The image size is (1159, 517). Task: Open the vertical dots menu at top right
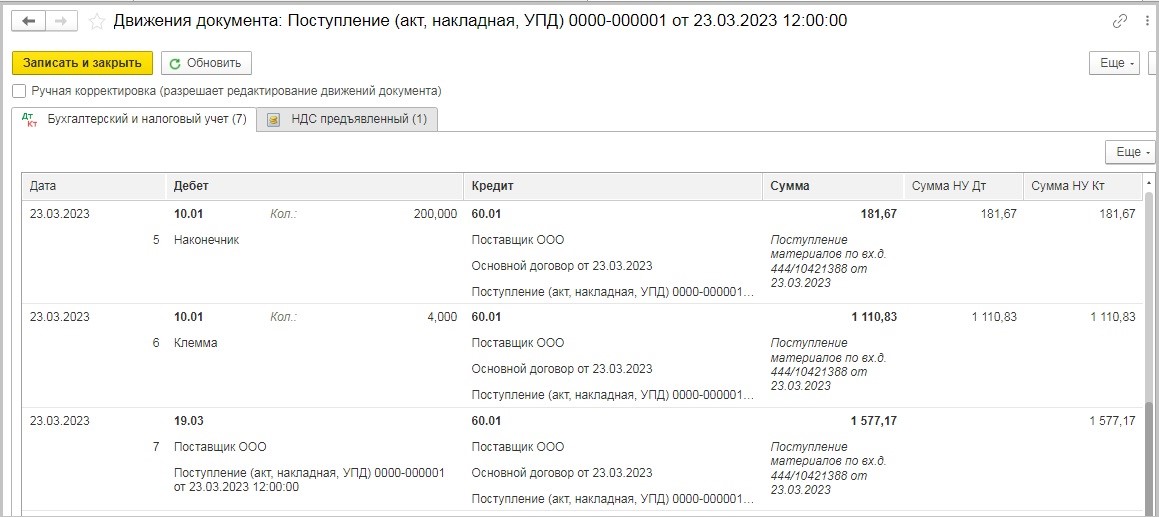click(1147, 21)
